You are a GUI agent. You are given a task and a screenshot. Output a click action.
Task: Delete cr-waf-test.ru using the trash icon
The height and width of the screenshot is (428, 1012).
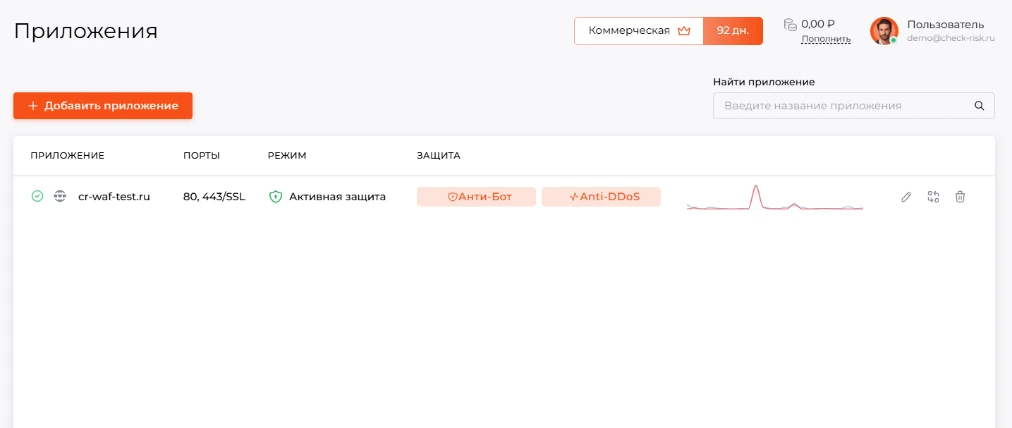tap(960, 197)
